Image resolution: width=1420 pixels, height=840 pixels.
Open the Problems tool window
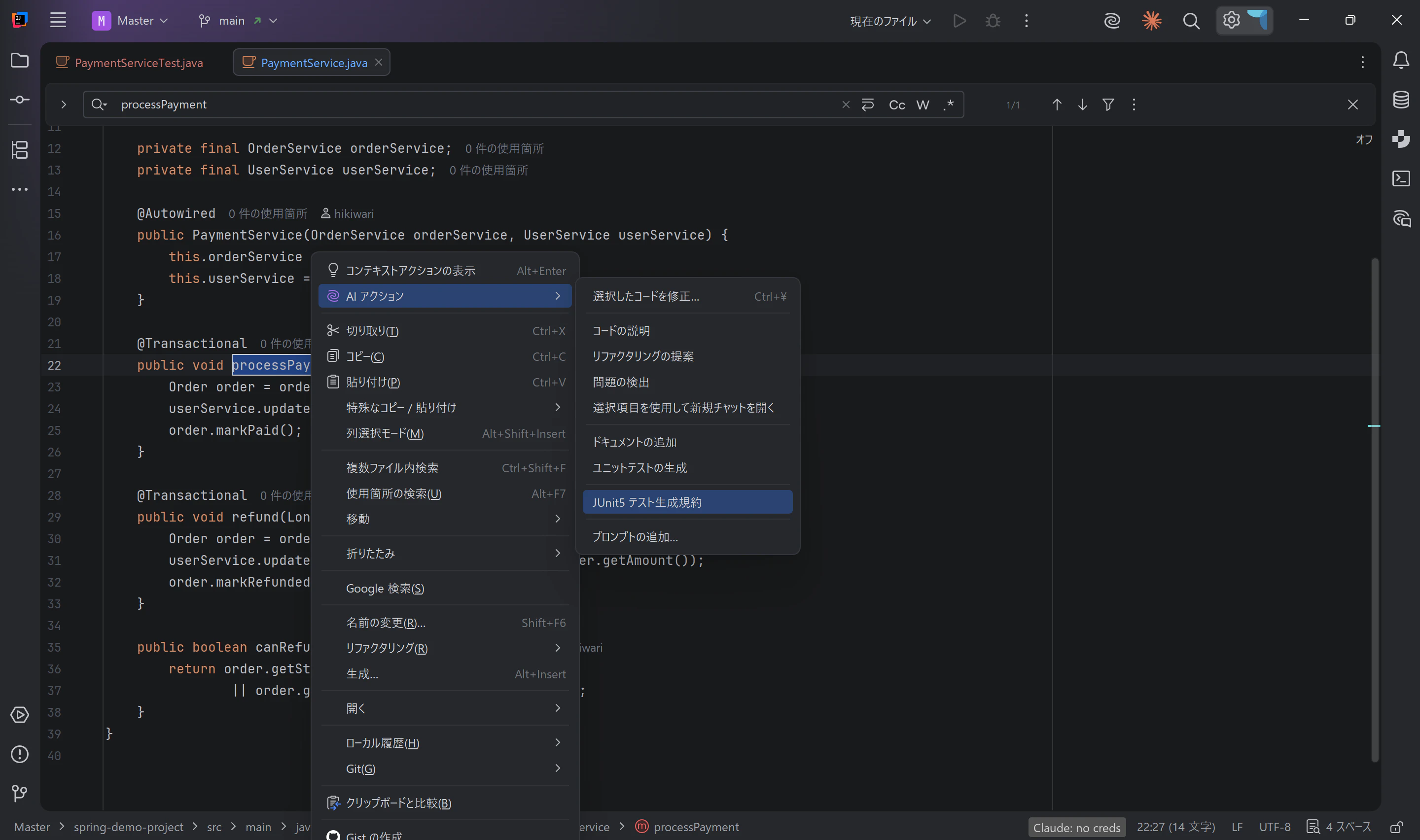pyautogui.click(x=20, y=754)
